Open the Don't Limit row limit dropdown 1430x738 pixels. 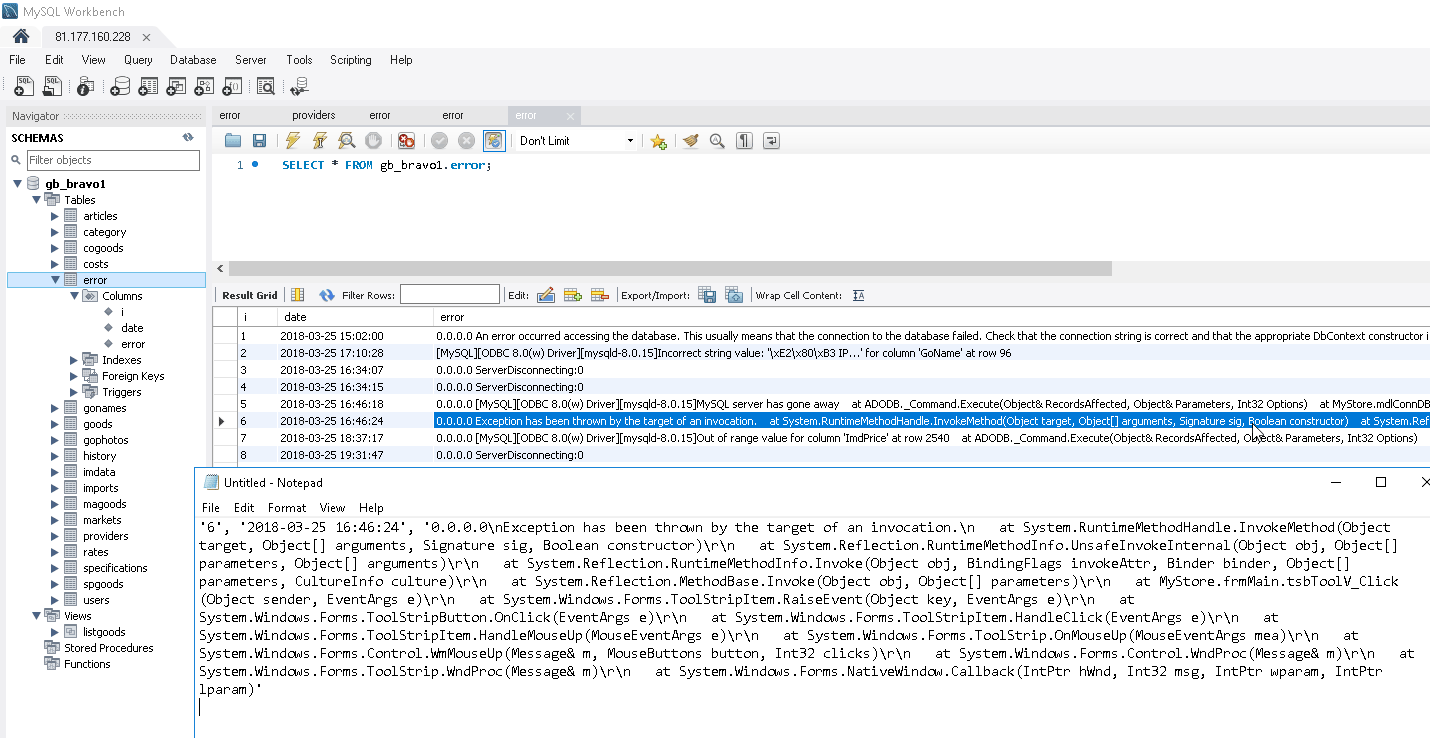point(576,141)
